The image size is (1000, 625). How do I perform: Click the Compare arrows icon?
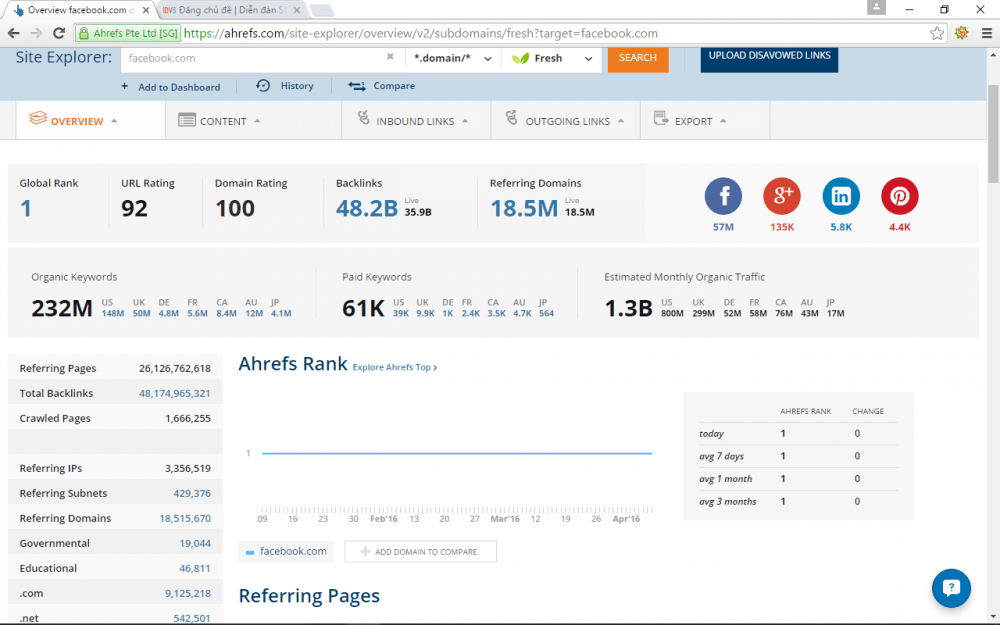tap(357, 85)
